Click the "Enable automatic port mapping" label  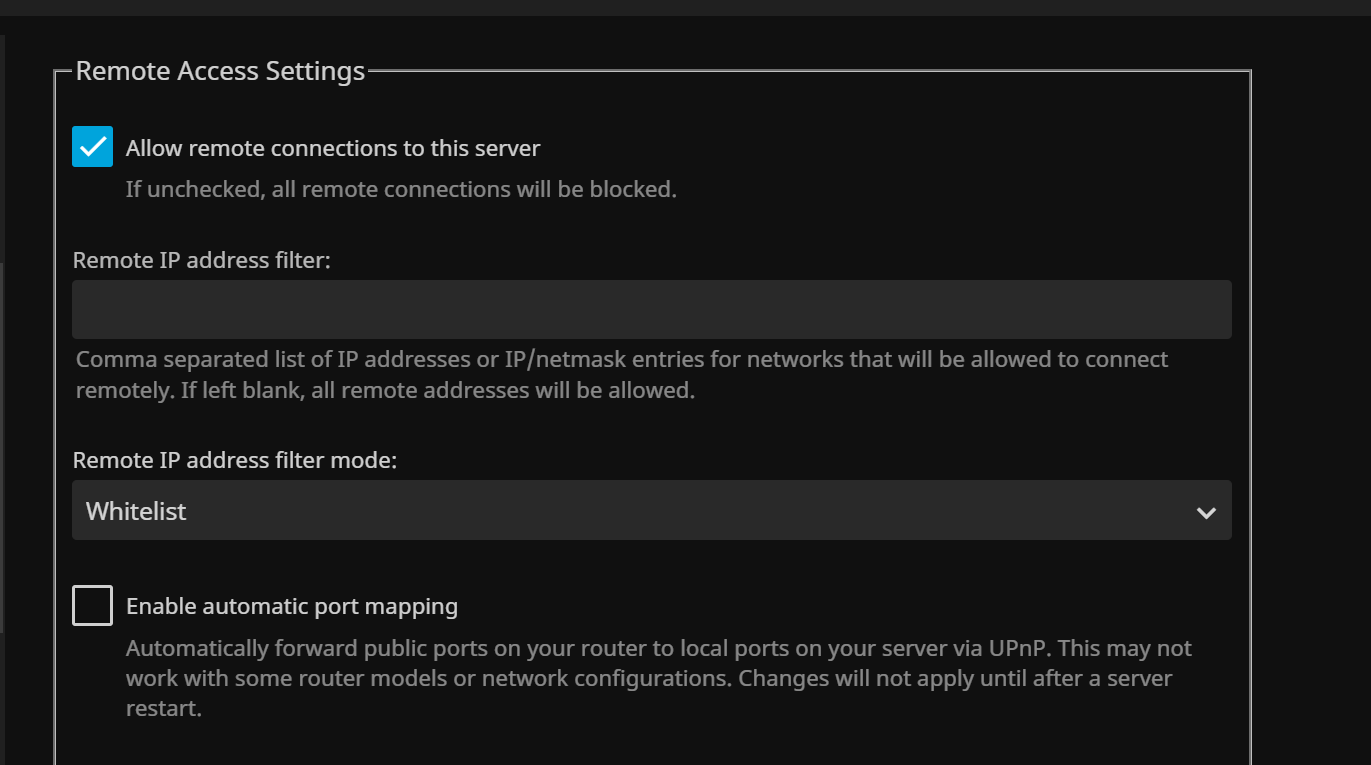[292, 606]
